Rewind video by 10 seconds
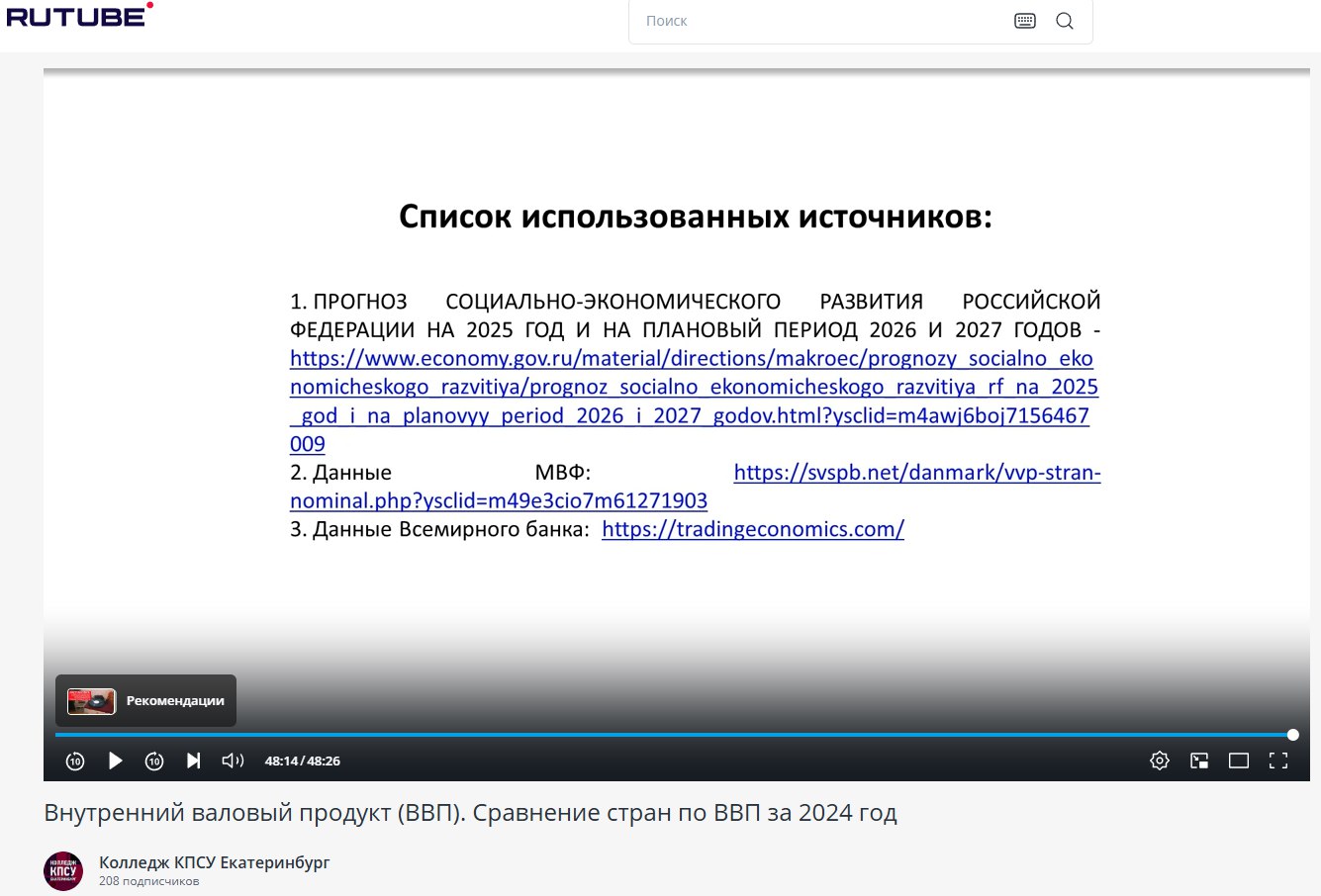The image size is (1321, 896). coord(75,761)
